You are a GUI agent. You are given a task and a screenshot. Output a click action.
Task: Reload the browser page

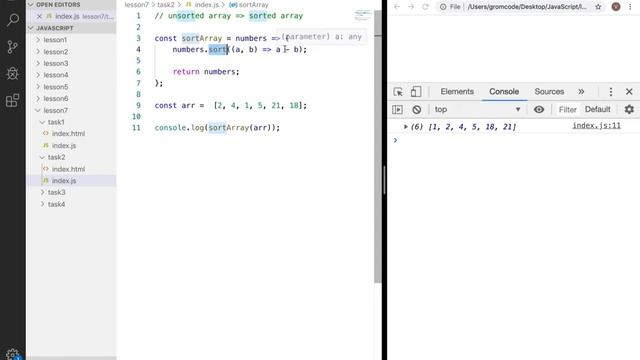[425, 7]
